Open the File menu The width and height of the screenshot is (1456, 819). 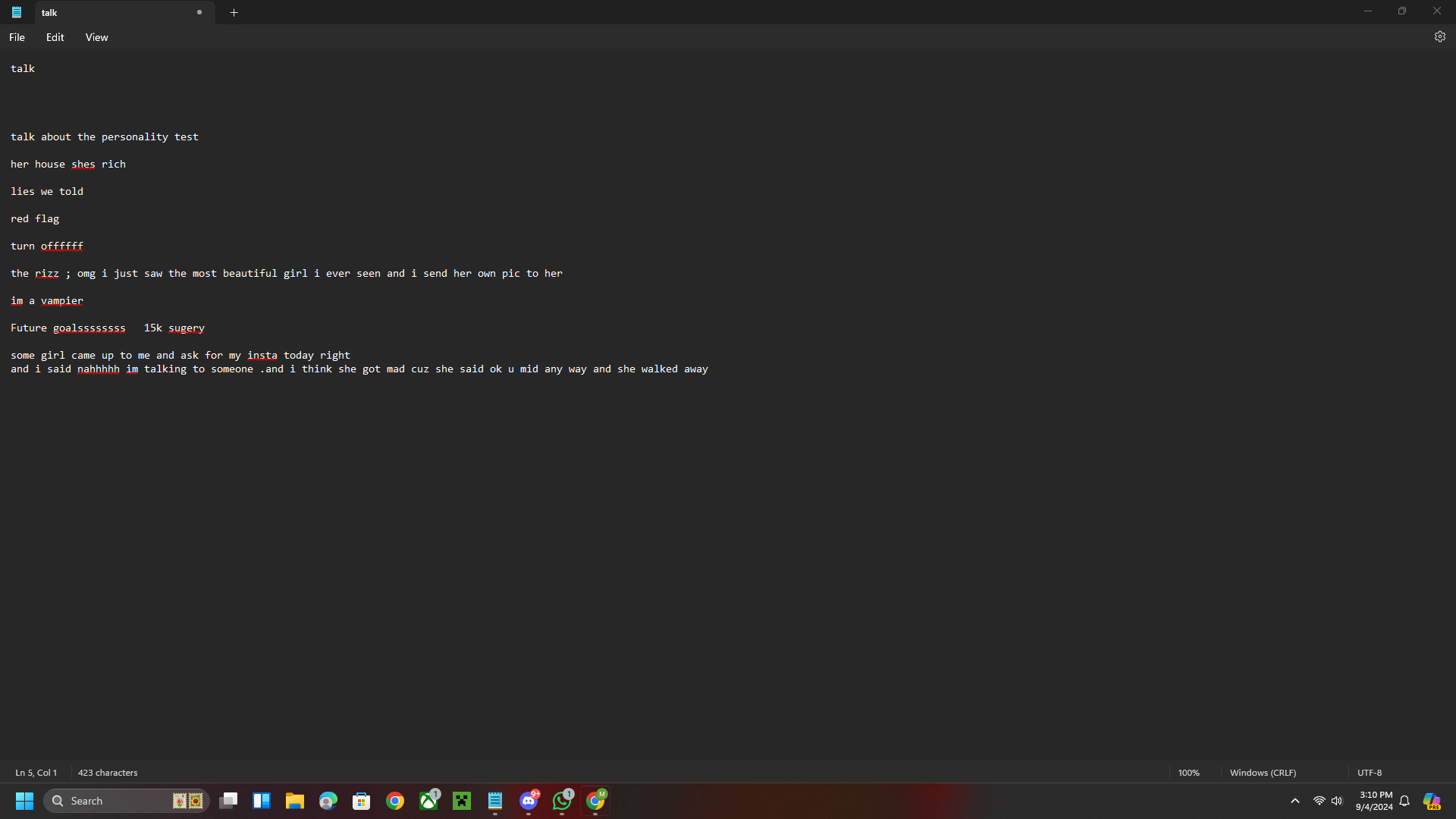click(x=16, y=36)
